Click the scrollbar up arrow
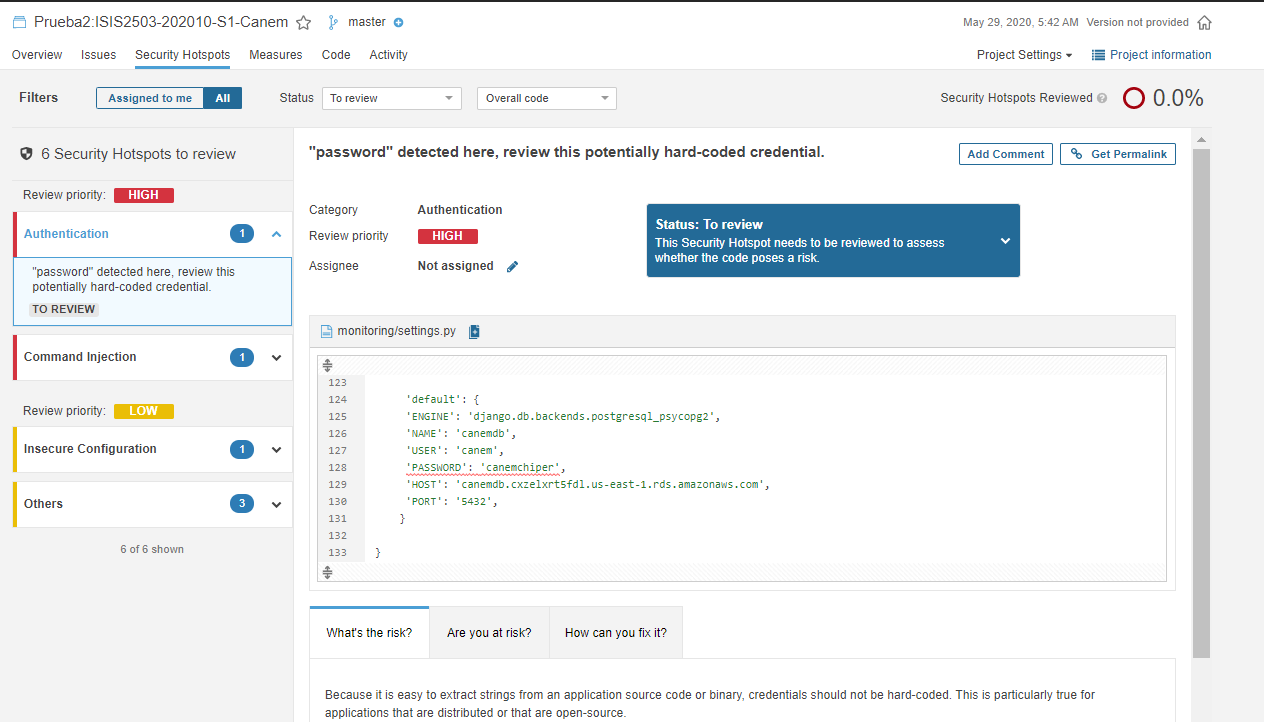This screenshot has width=1264, height=722. tap(1201, 139)
